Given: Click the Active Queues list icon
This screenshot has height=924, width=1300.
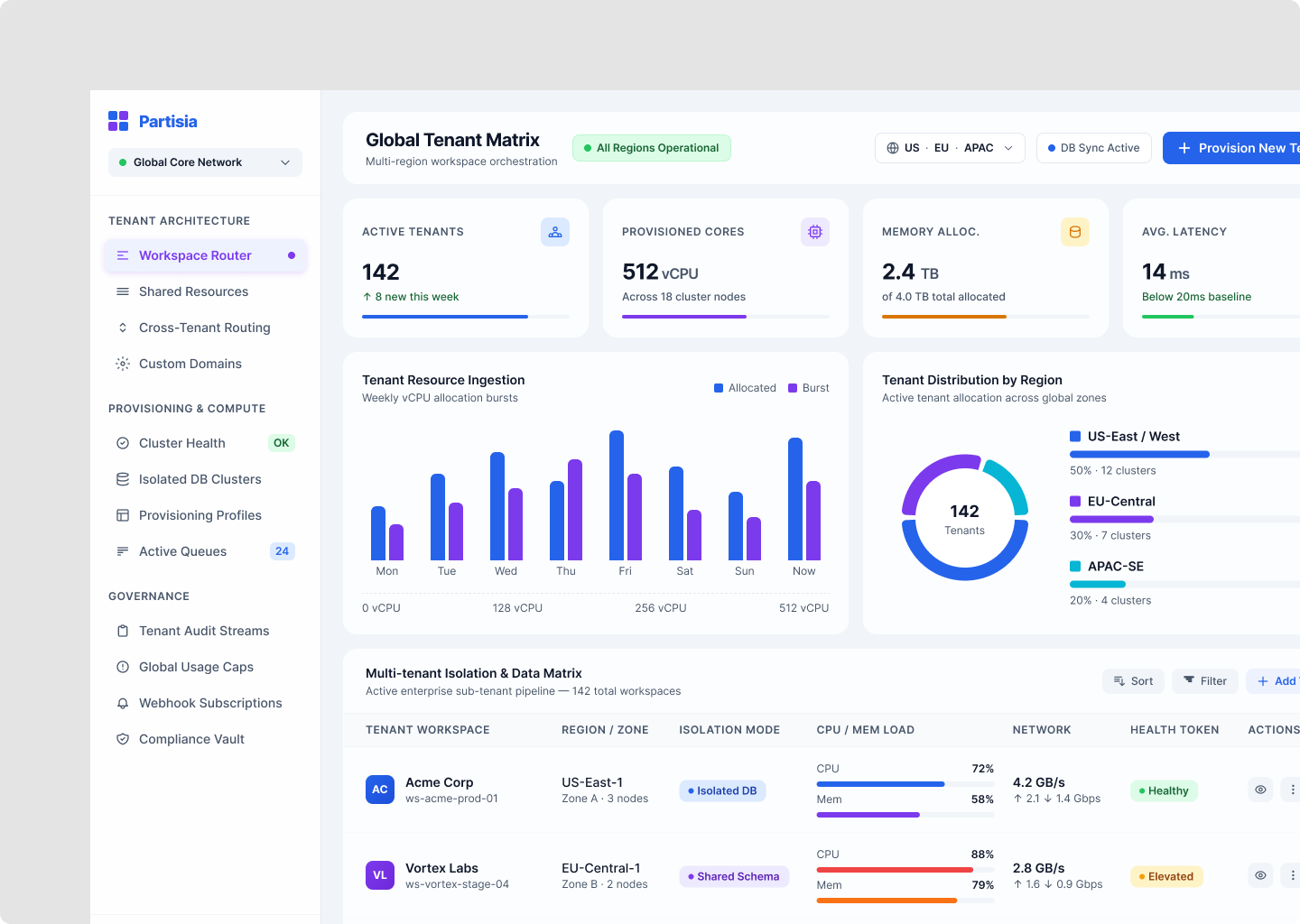Looking at the screenshot, I should [123, 551].
